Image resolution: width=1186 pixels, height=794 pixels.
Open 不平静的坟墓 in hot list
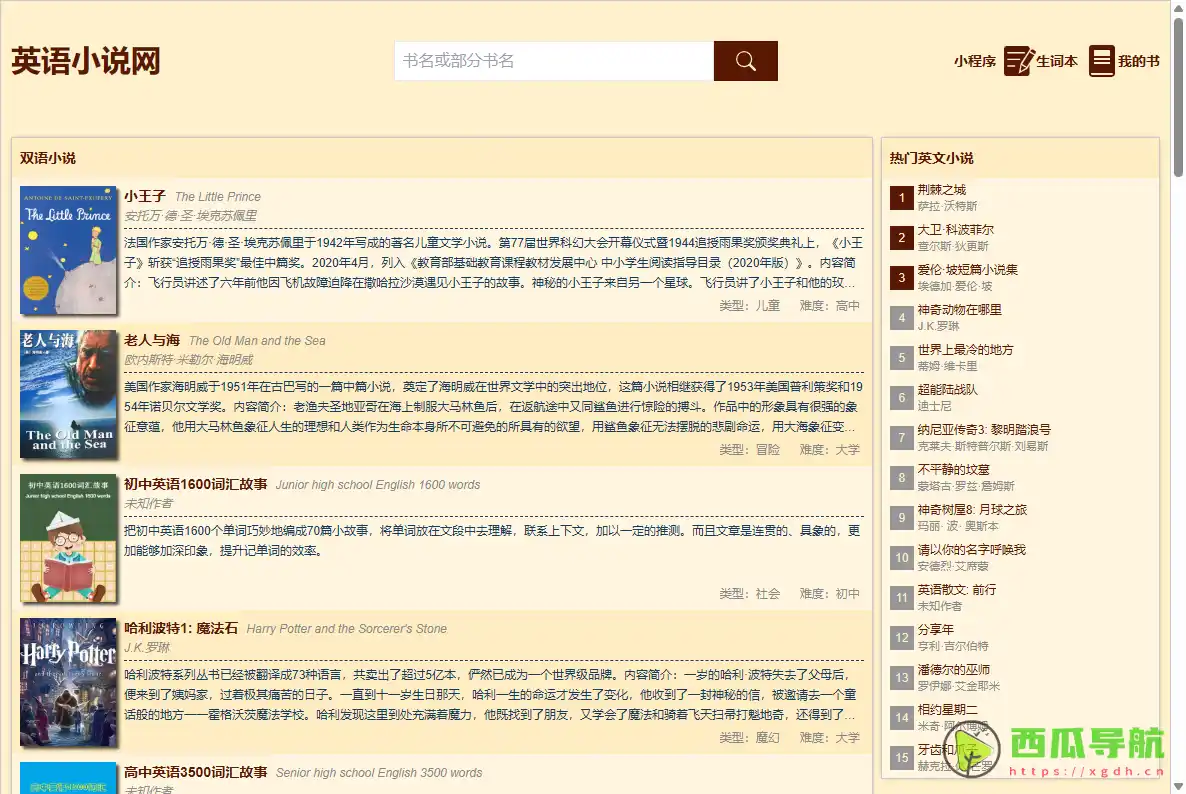[x=953, y=470]
